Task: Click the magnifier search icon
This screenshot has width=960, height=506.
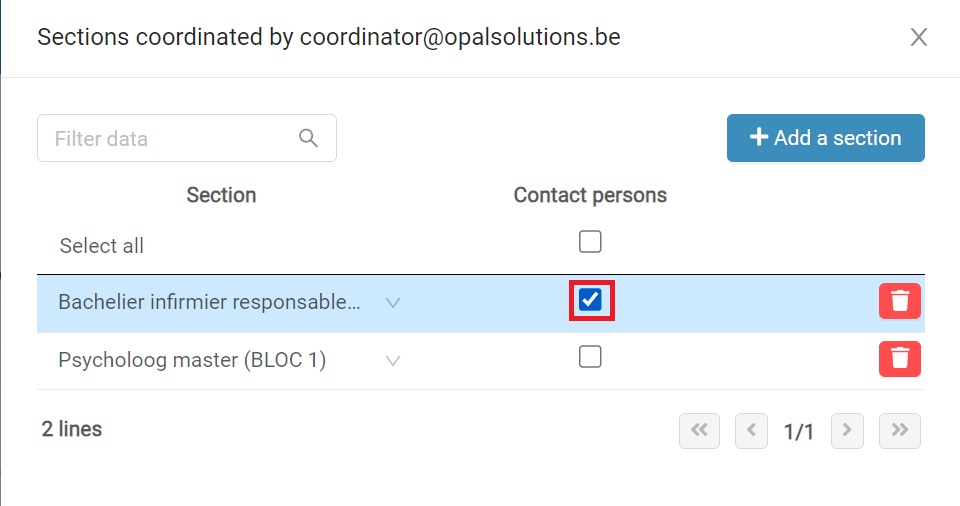Action: click(x=308, y=138)
